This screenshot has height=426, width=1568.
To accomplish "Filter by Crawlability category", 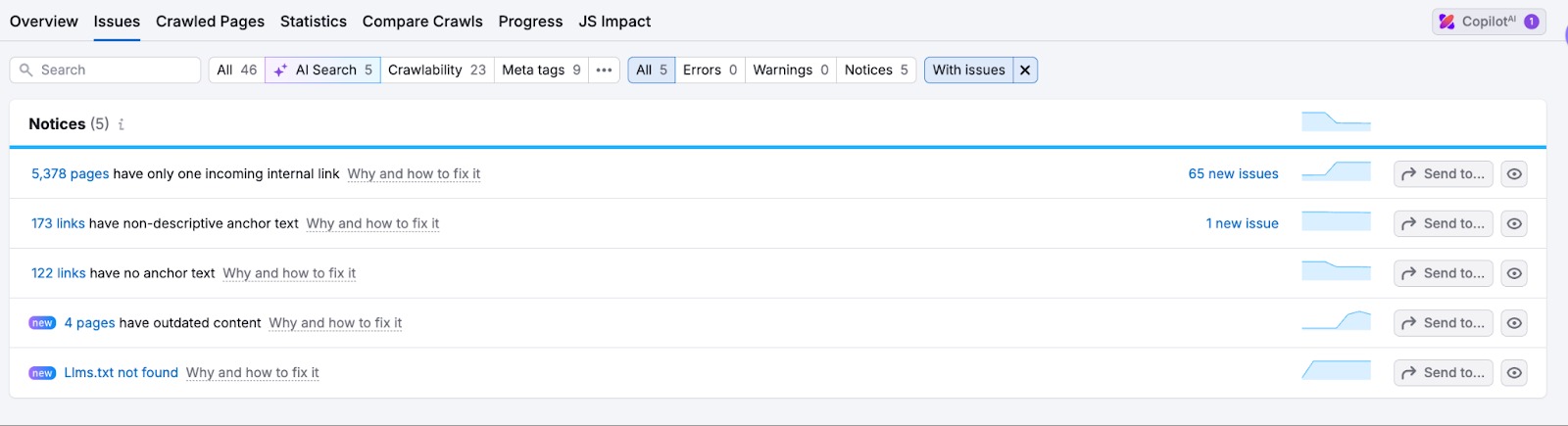I will [437, 70].
